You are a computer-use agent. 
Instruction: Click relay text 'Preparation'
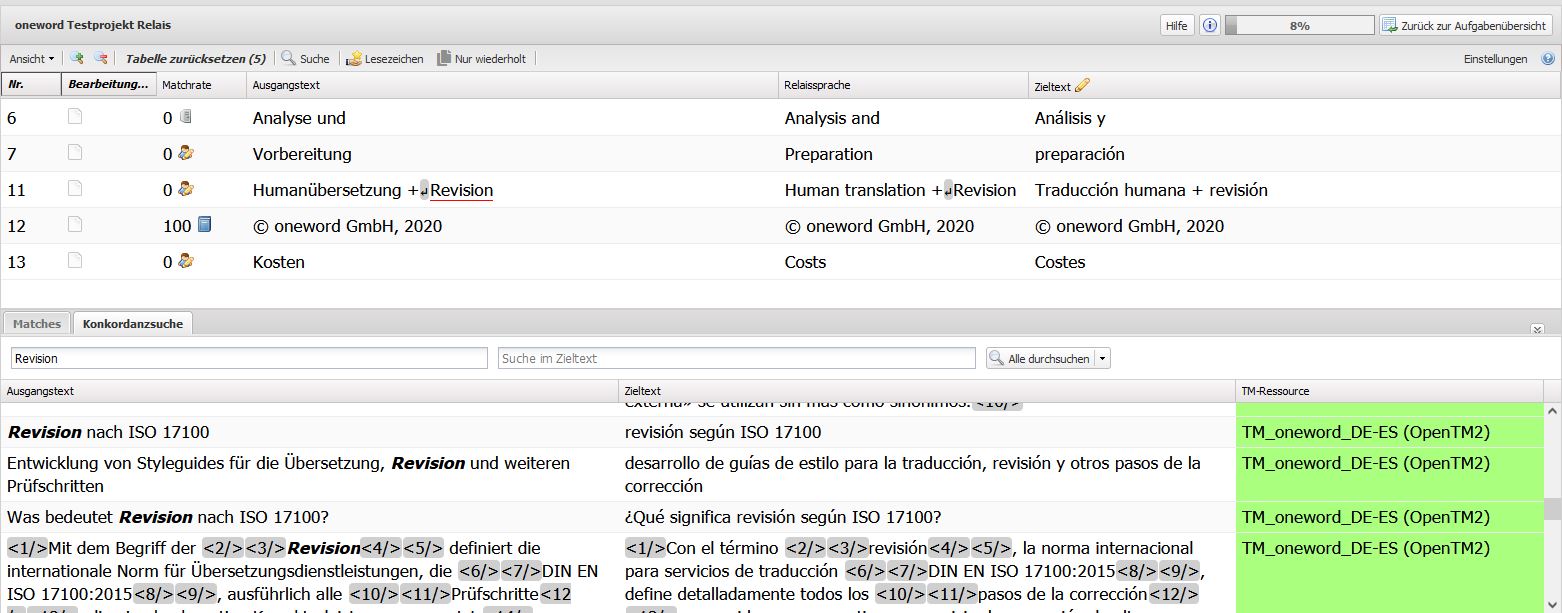coord(829,154)
